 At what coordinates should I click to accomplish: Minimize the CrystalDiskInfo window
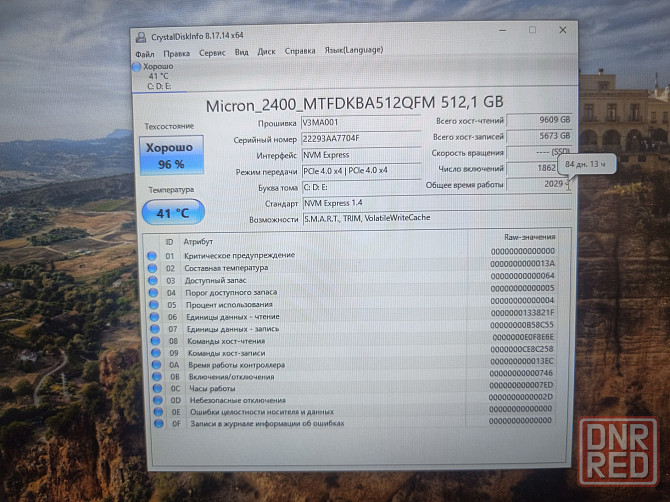tap(502, 30)
